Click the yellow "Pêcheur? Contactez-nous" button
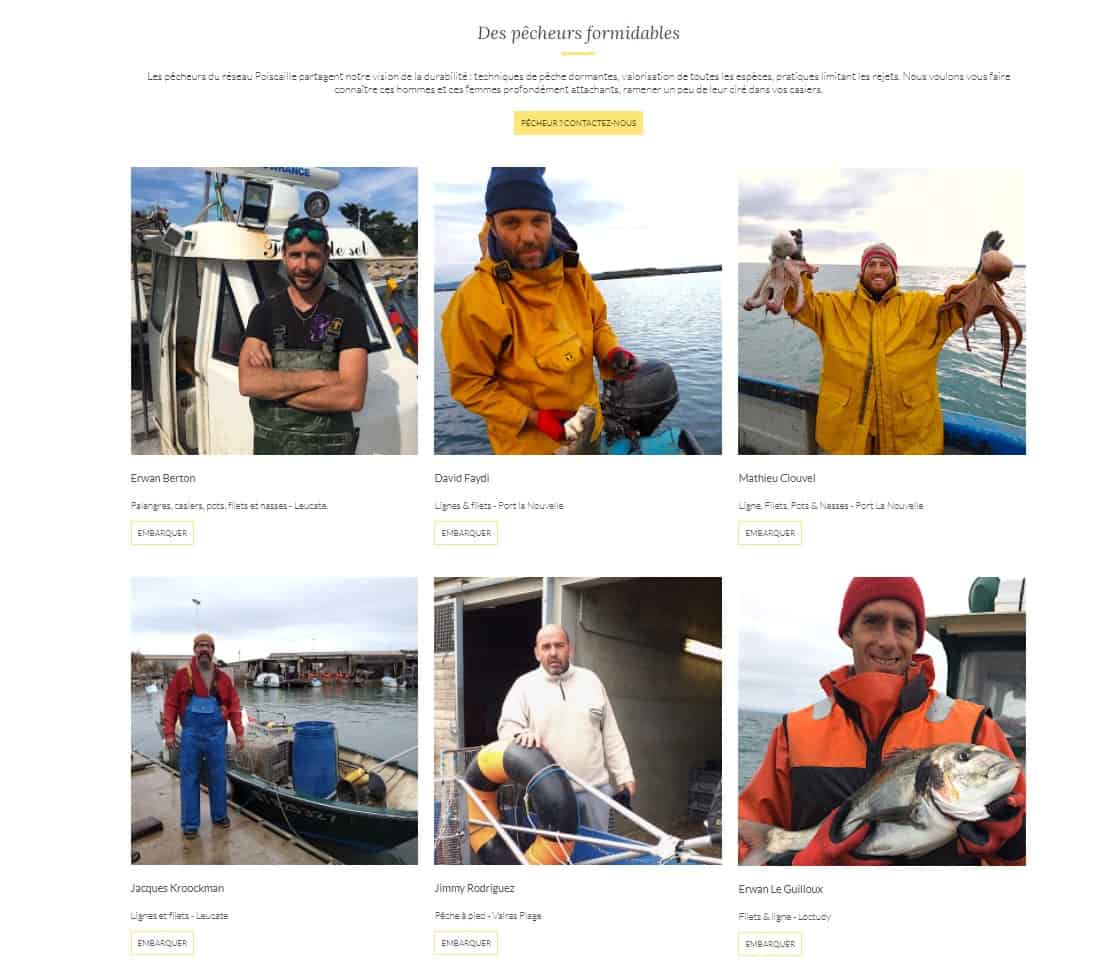The height and width of the screenshot is (972, 1117). tap(578, 123)
